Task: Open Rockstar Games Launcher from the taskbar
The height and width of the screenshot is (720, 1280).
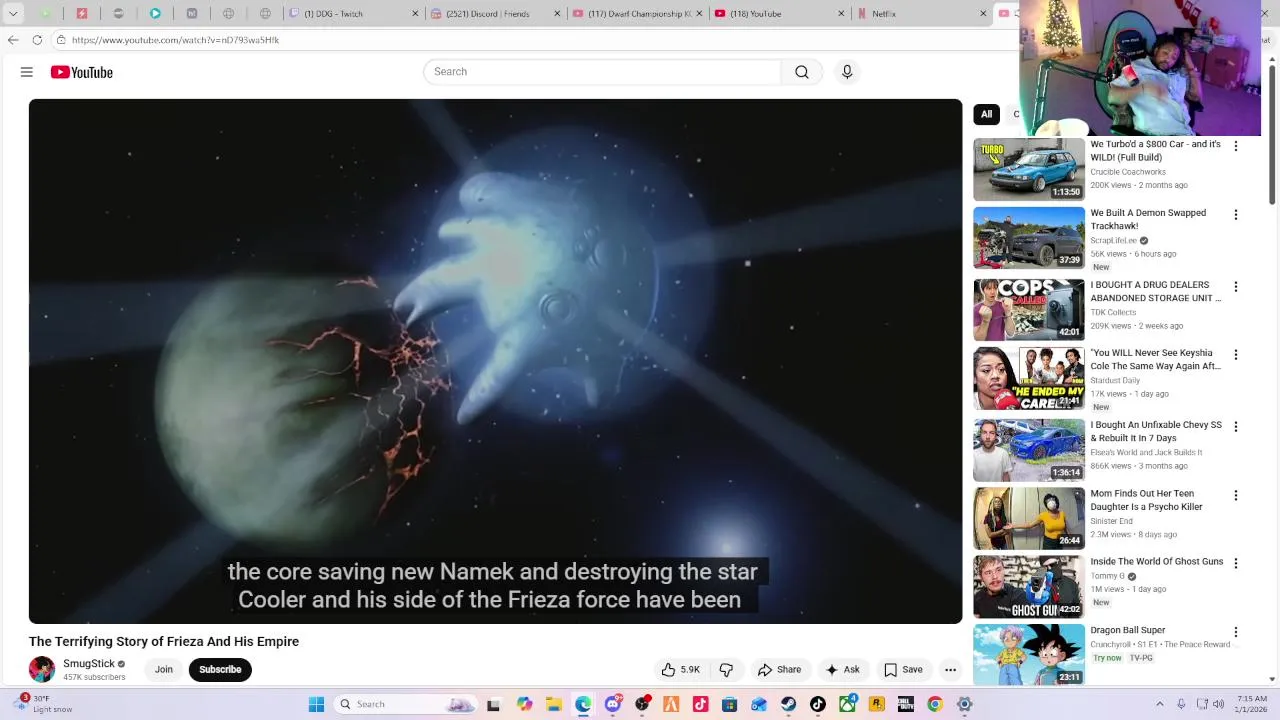Action: pos(877,704)
